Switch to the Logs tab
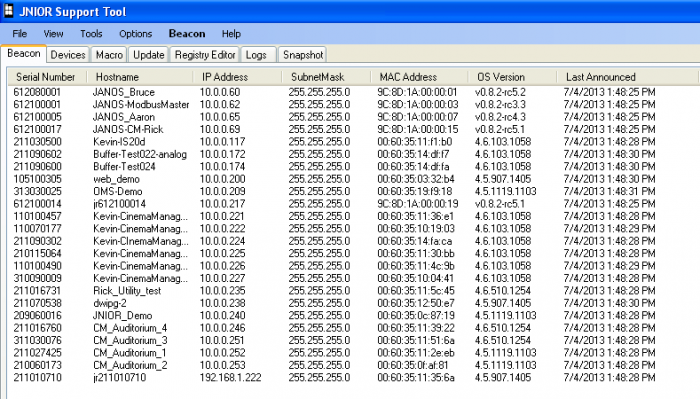The image size is (700, 399). pyautogui.click(x=256, y=55)
